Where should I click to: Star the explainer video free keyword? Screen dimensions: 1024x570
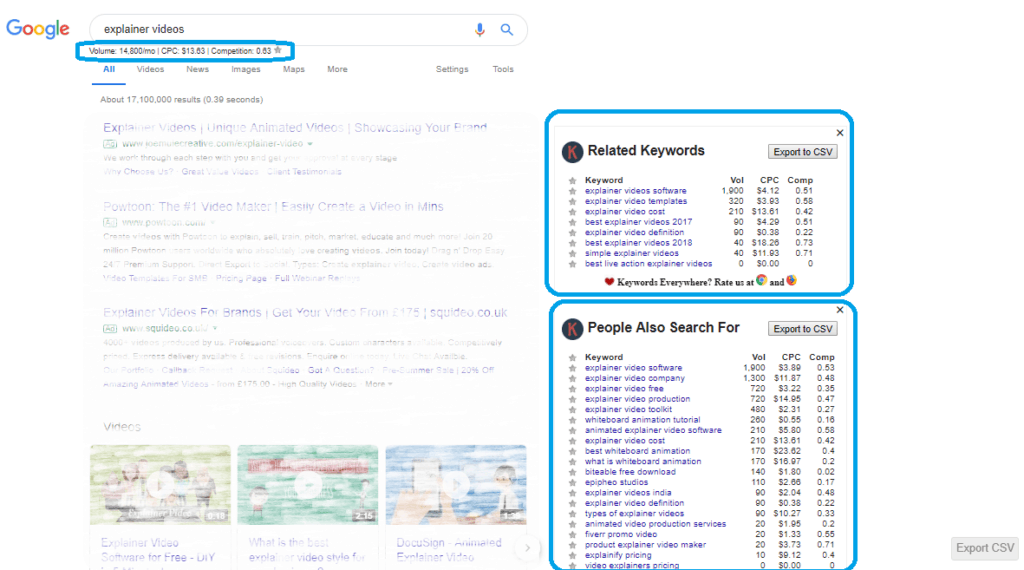pos(573,389)
